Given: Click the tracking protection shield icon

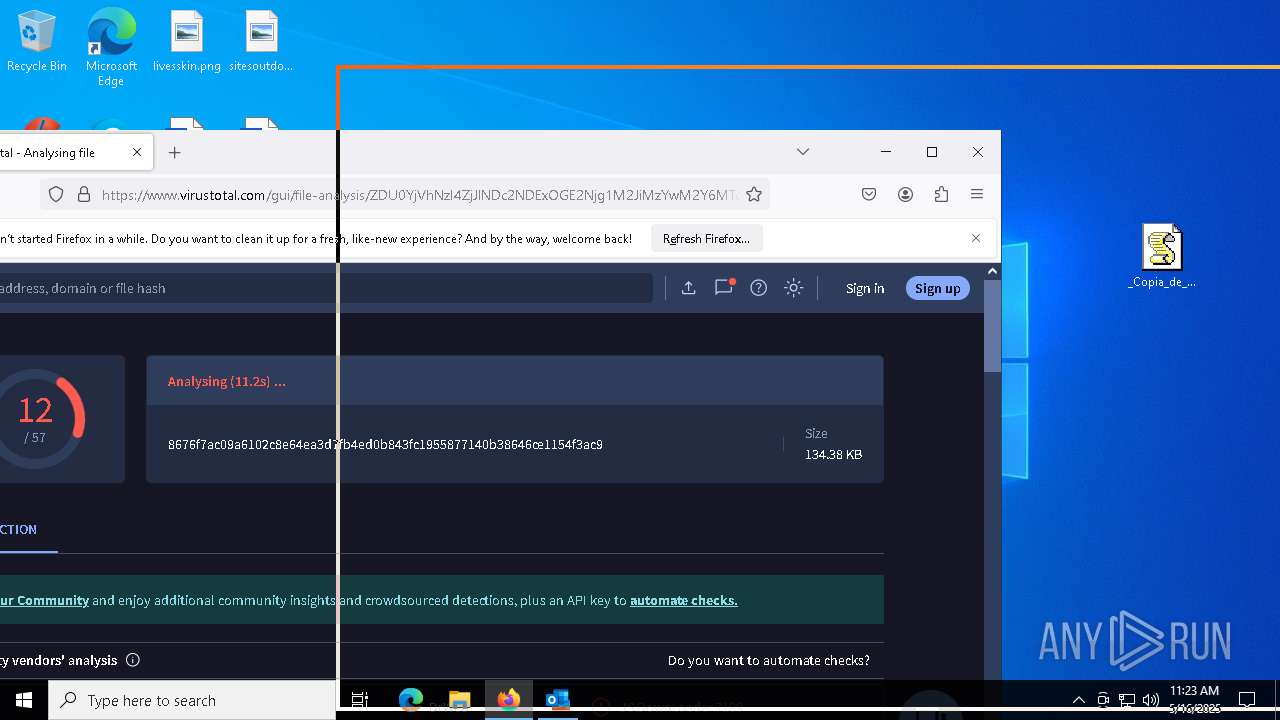Looking at the screenshot, I should pyautogui.click(x=56, y=195).
